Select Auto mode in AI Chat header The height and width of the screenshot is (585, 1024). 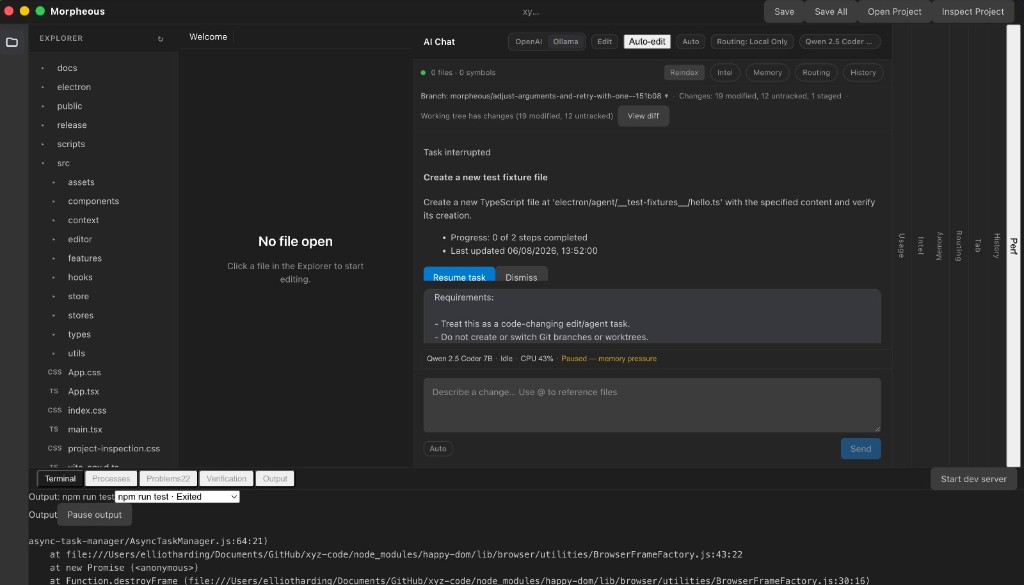(x=690, y=42)
